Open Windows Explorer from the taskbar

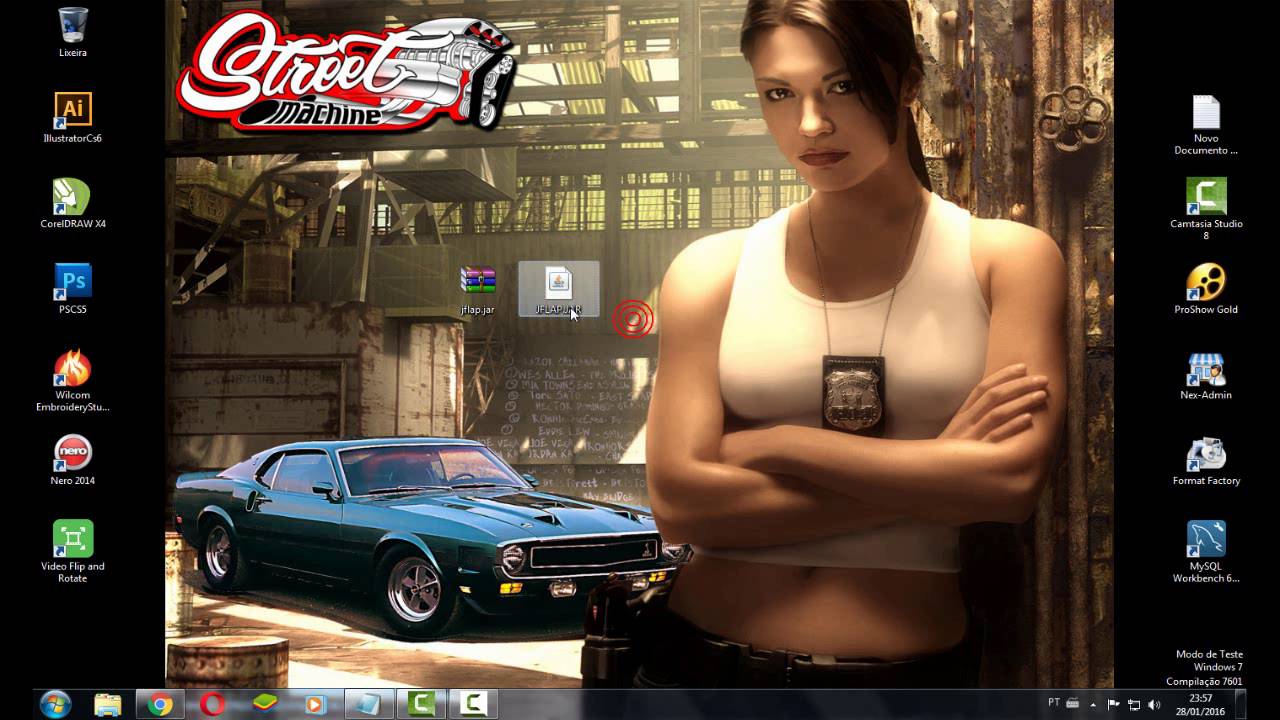pos(108,704)
